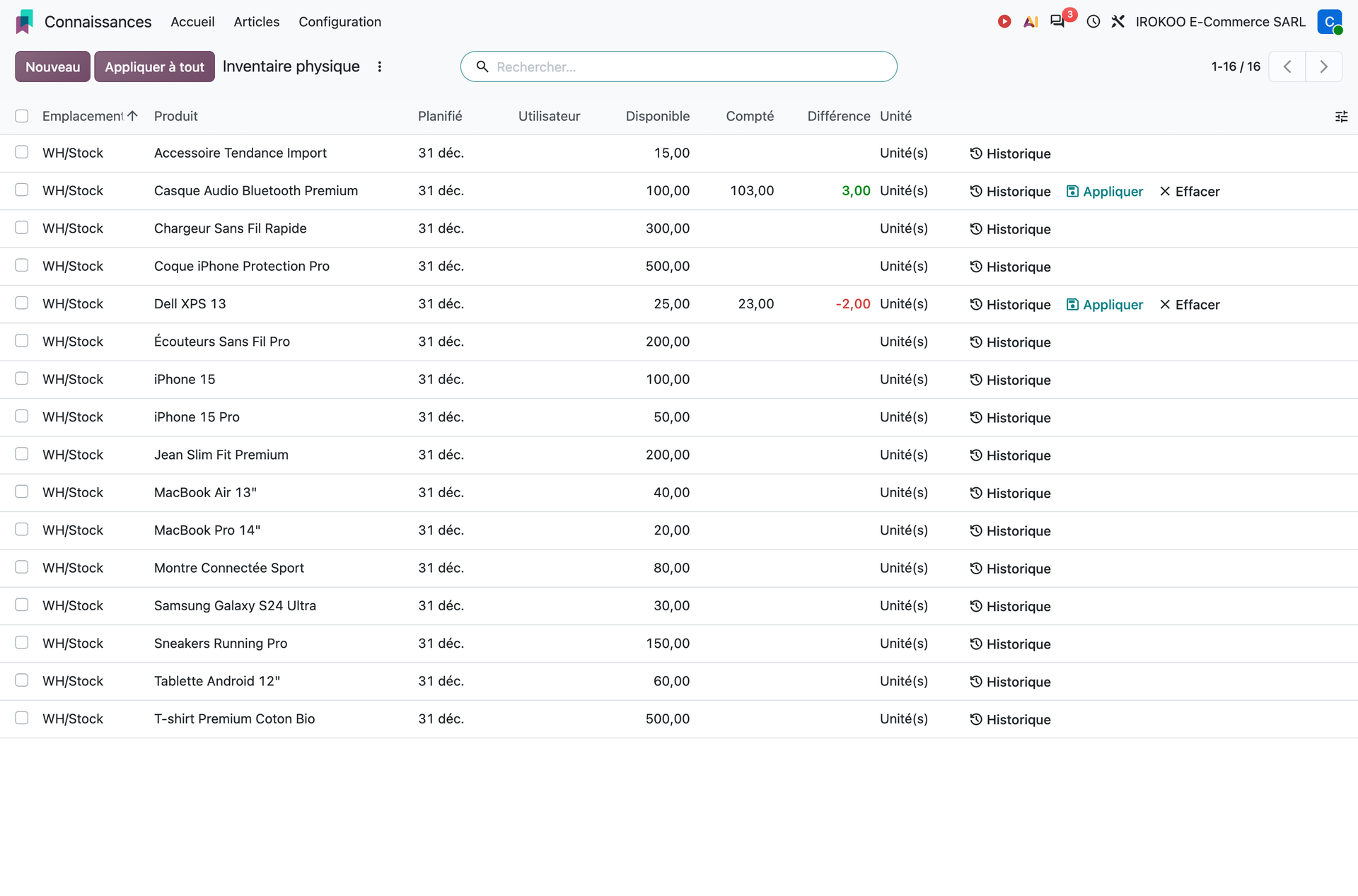Click the Appliquer à tout button
This screenshot has width=1358, height=896.
154,66
